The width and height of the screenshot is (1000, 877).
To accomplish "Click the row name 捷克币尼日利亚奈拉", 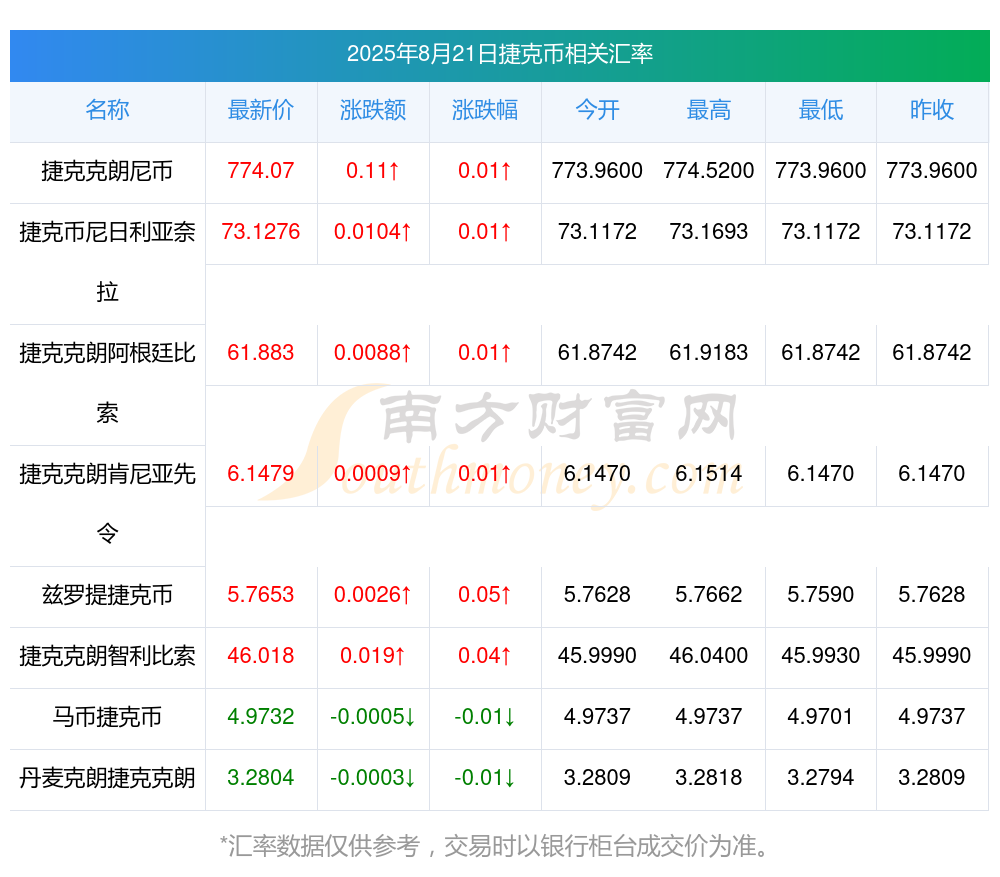I will point(107,262).
